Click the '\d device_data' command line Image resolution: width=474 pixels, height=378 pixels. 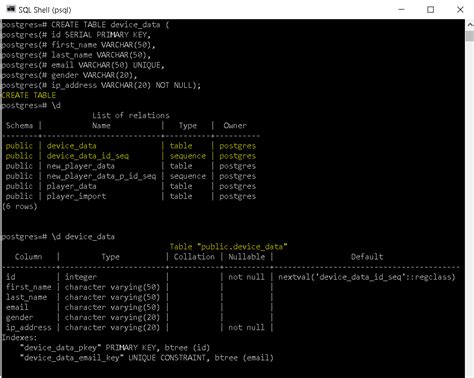(58, 237)
